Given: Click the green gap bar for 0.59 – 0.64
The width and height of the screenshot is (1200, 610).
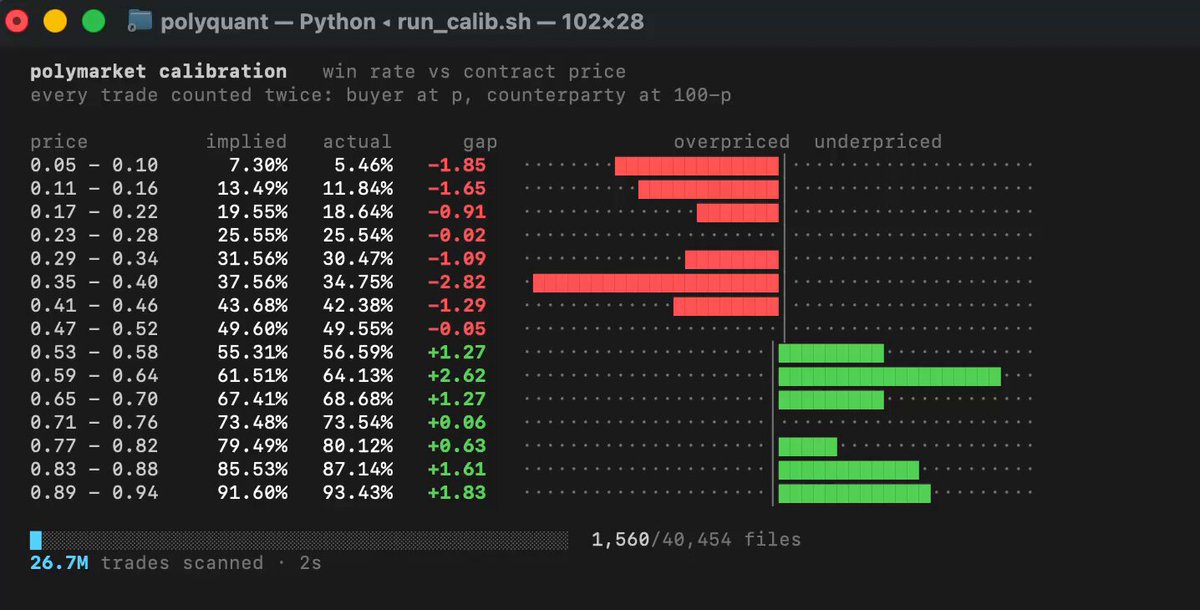Looking at the screenshot, I should click(890, 376).
